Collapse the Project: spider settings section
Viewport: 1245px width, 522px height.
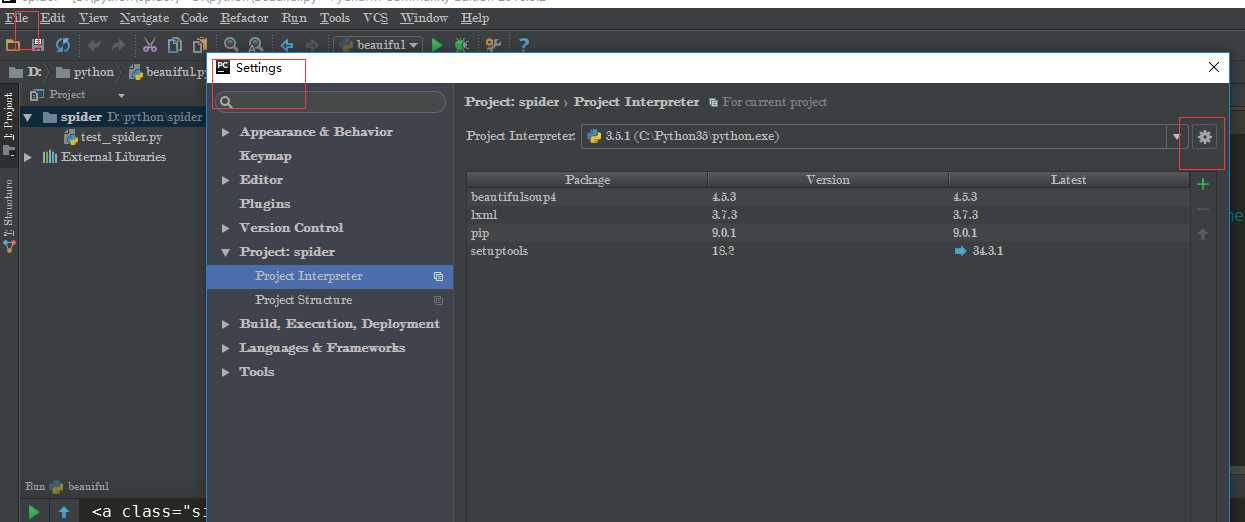pos(226,252)
